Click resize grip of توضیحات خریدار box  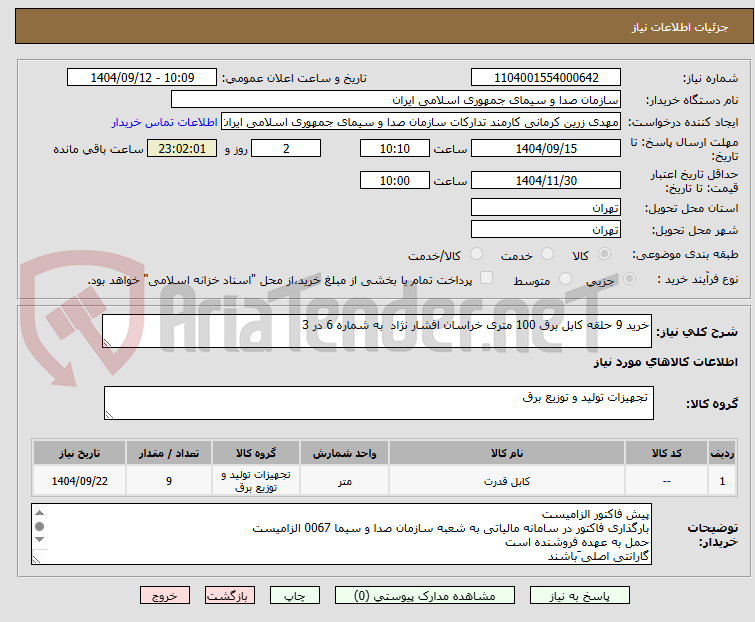[37, 559]
